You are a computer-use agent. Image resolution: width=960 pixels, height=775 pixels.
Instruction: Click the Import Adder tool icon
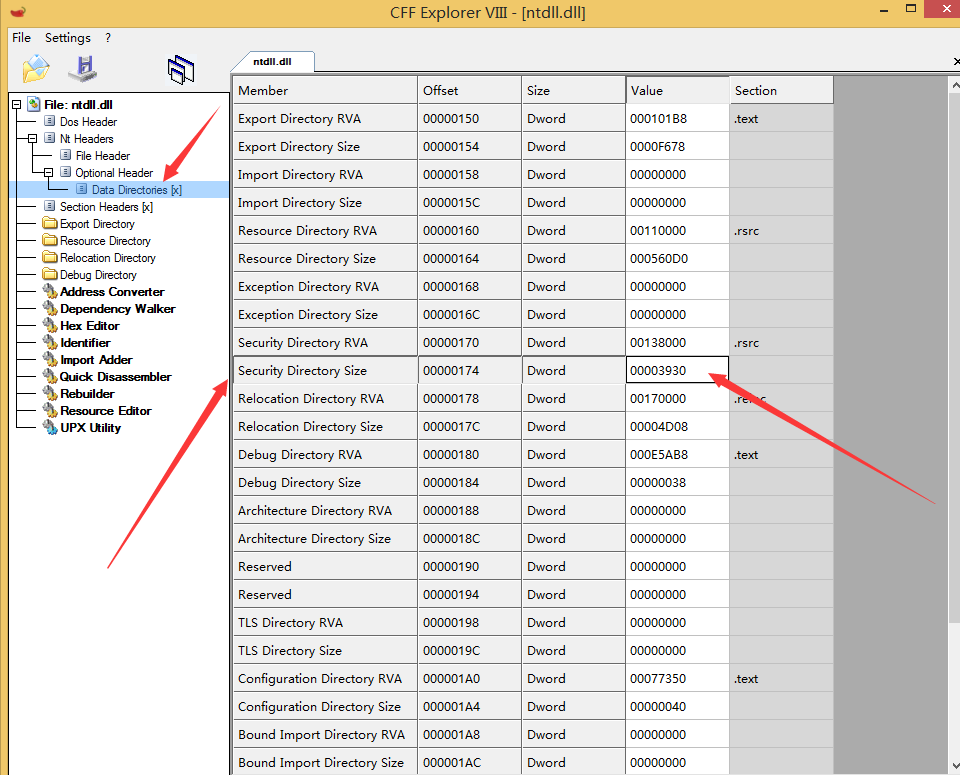coord(50,359)
